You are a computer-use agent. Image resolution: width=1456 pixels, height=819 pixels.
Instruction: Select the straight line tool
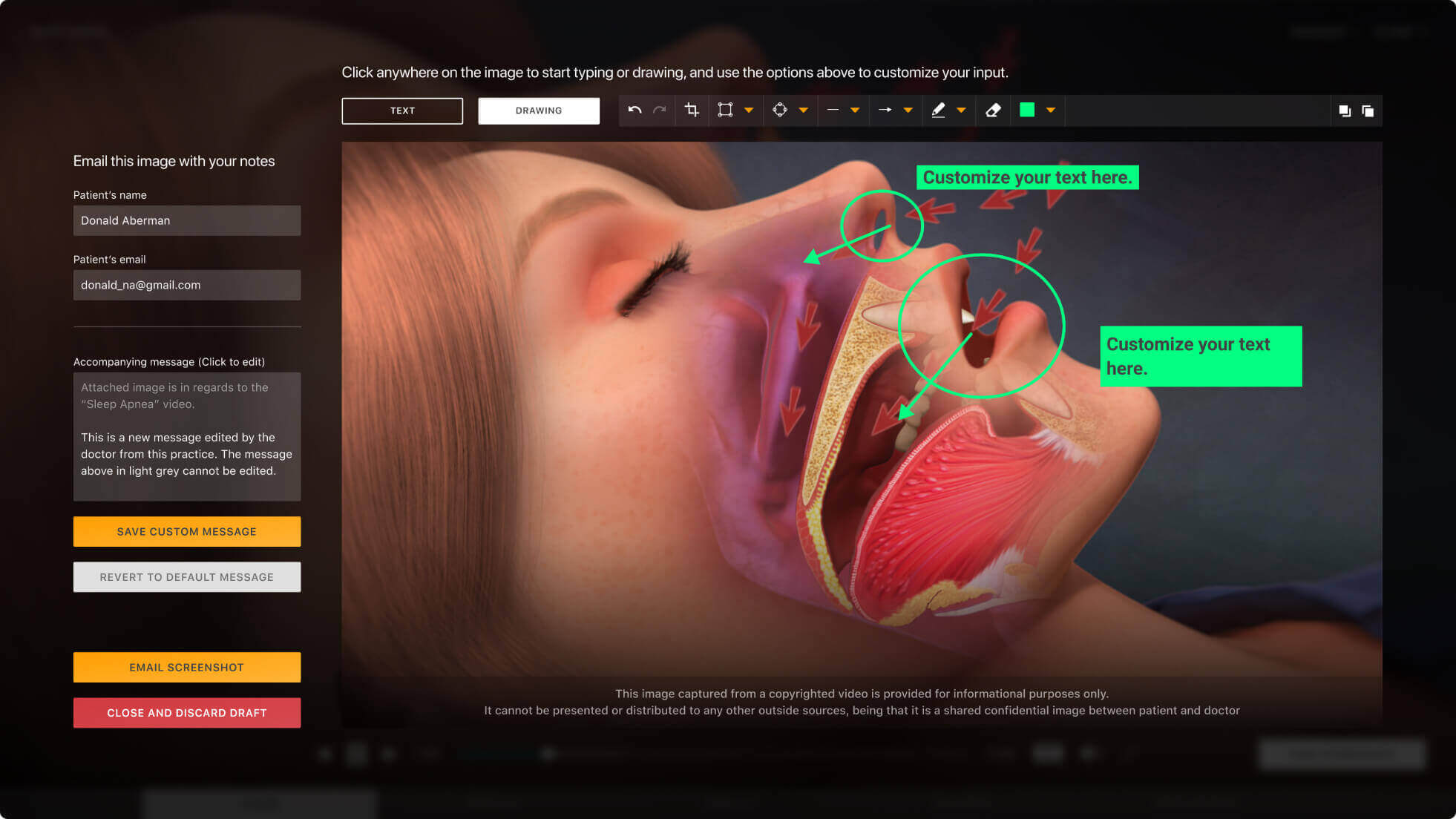pyautogui.click(x=833, y=111)
